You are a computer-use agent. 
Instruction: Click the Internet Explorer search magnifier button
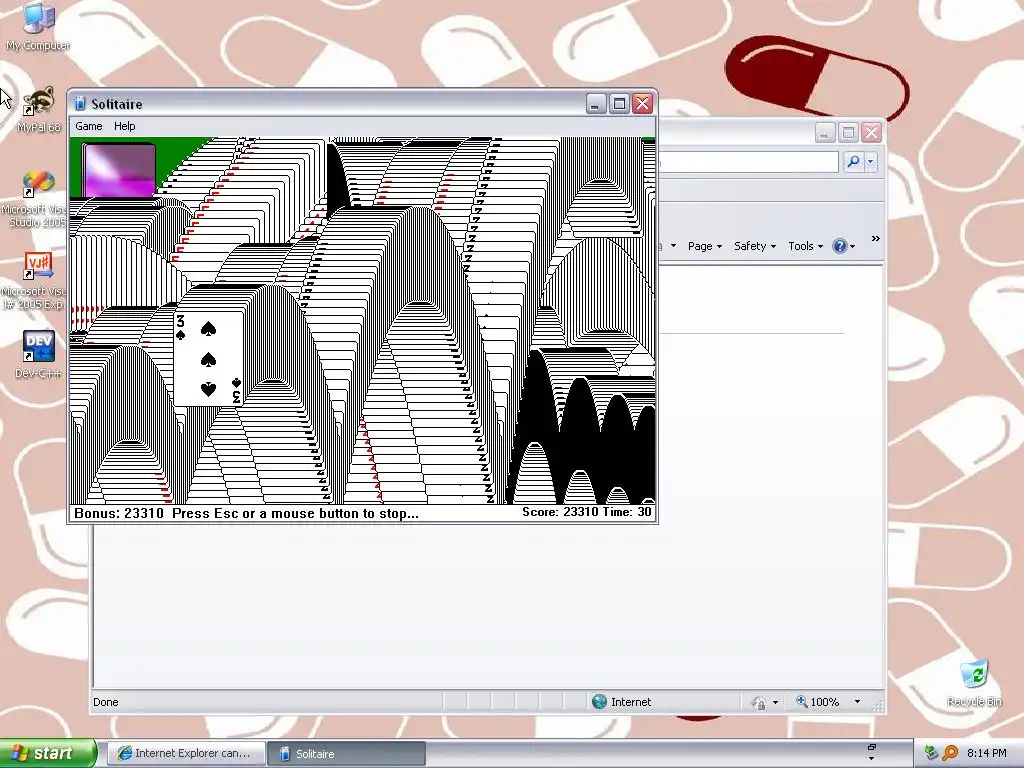click(853, 161)
